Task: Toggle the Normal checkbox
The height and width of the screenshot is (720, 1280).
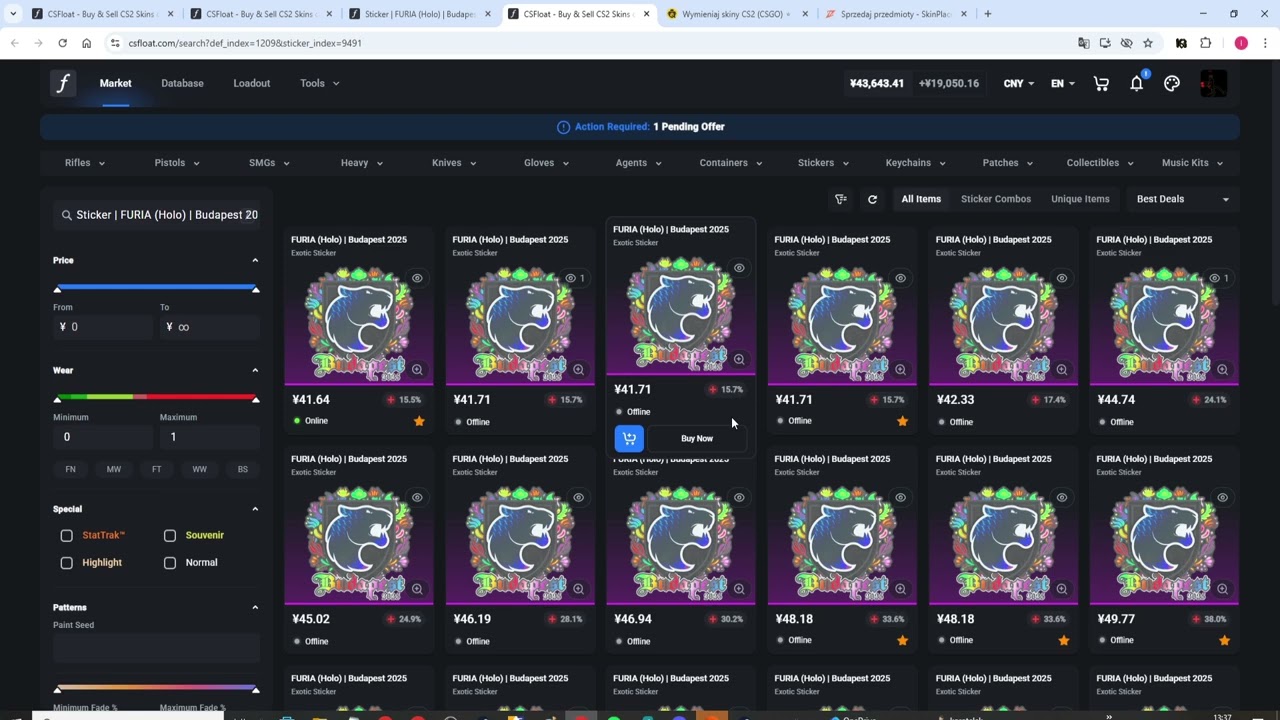Action: pos(170,563)
